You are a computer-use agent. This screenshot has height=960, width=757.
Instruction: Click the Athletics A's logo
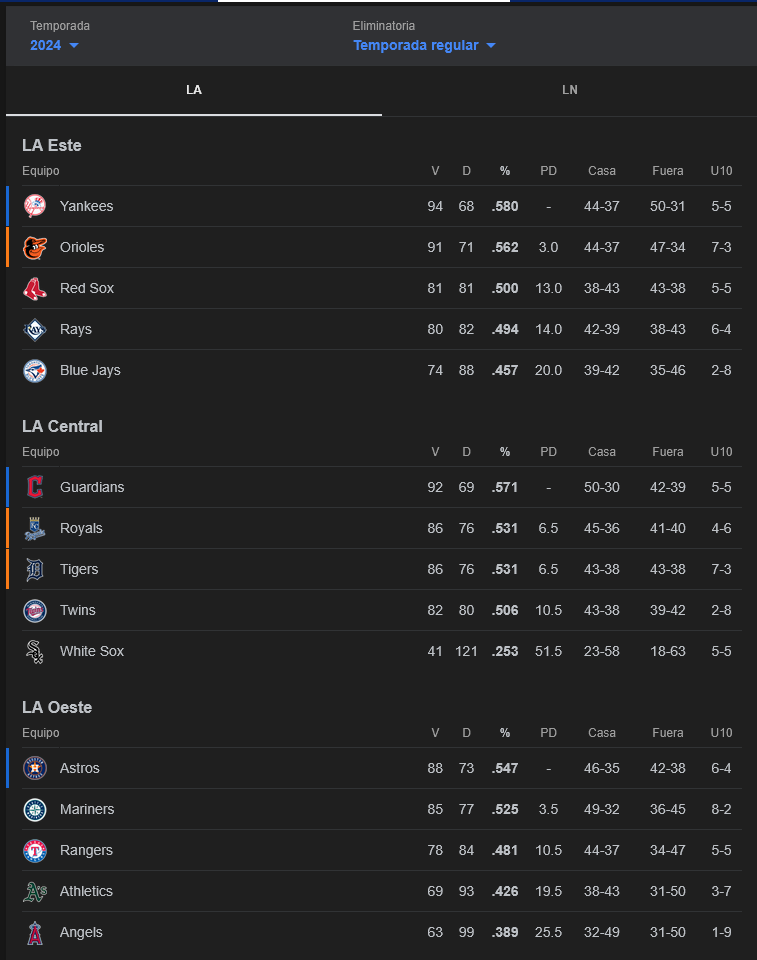coord(35,891)
